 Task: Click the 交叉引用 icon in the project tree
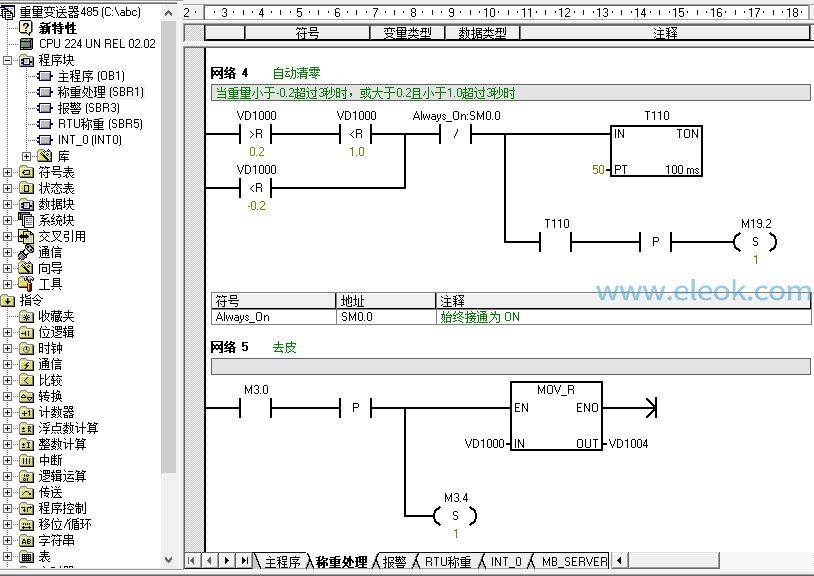[x=26, y=236]
